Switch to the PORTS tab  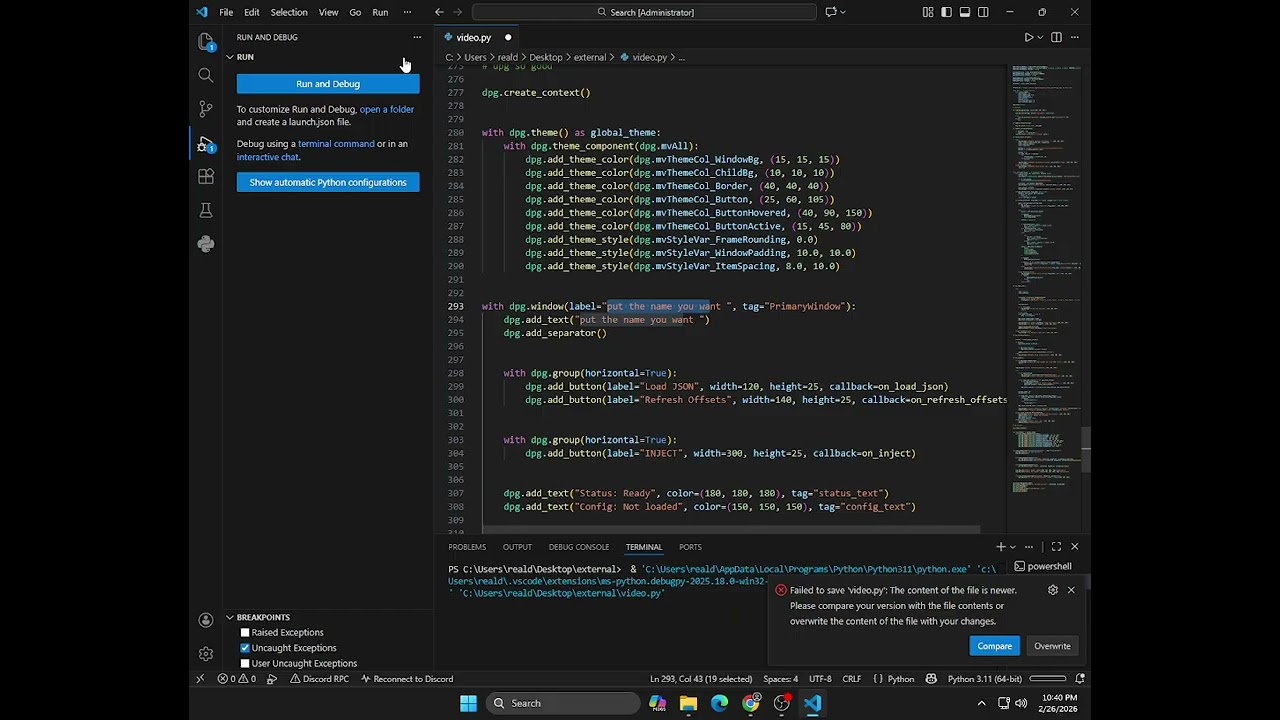point(690,547)
